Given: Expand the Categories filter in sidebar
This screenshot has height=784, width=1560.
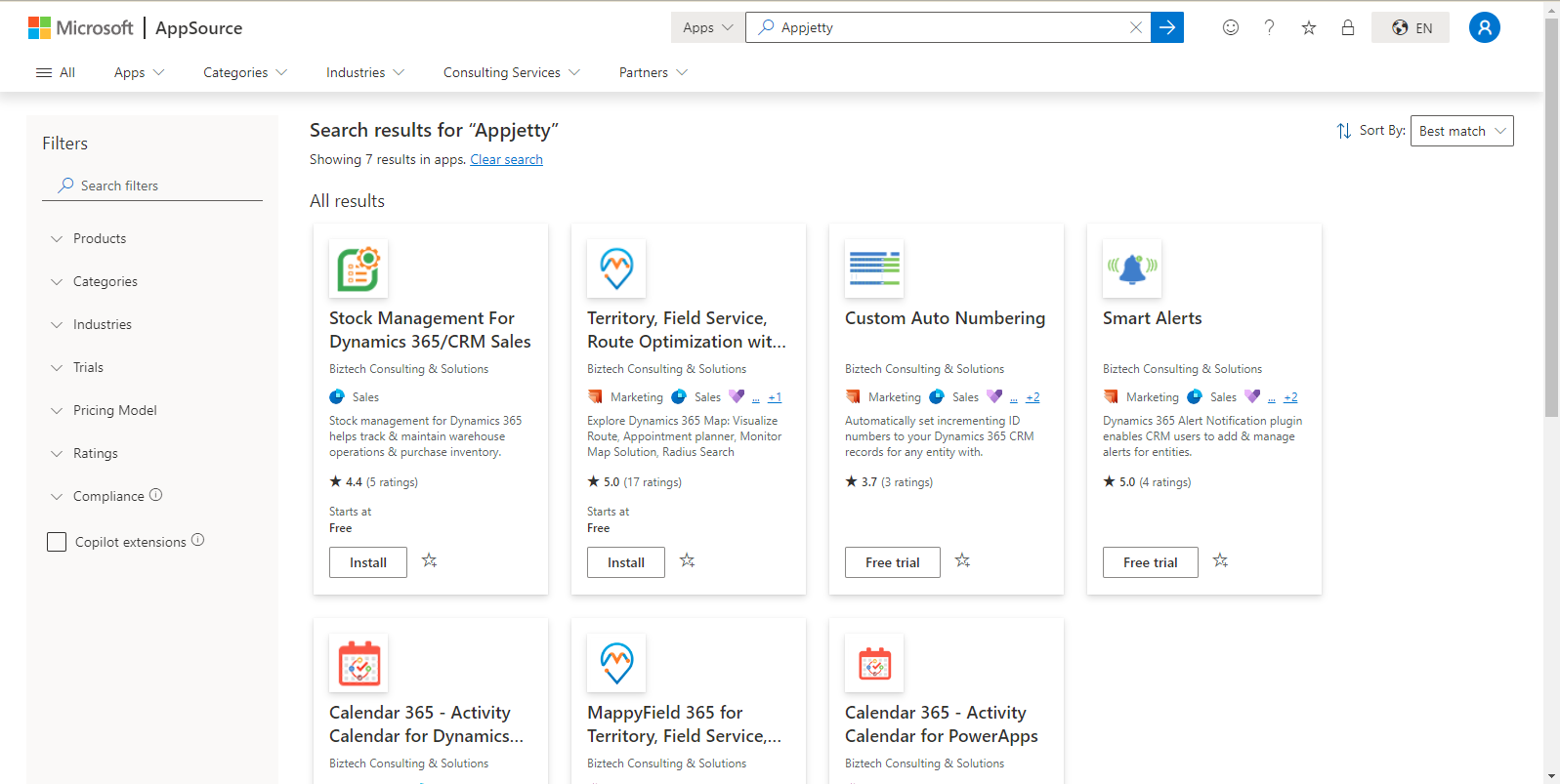Looking at the screenshot, I should 95,281.
